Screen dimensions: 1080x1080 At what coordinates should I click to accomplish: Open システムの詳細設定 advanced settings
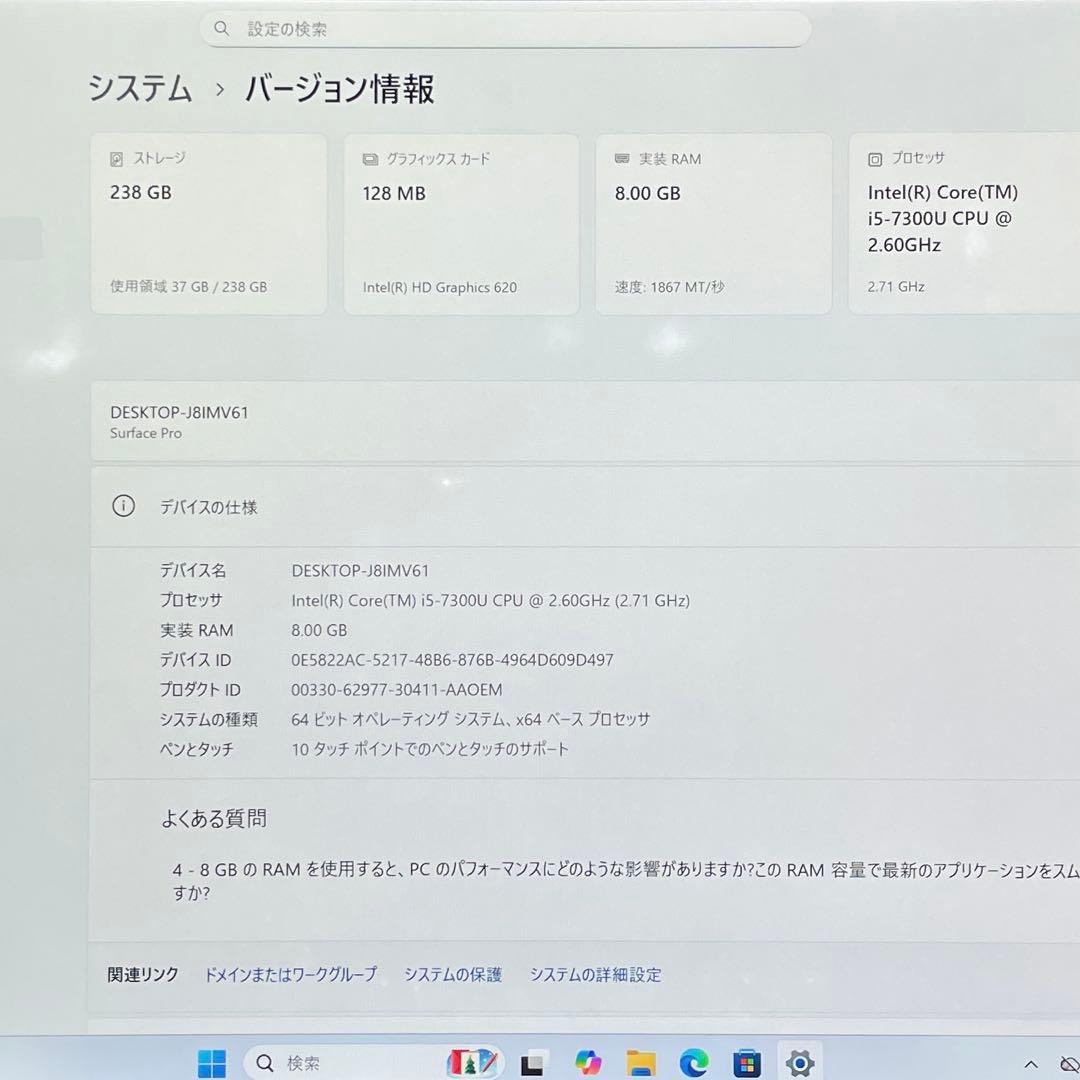tap(596, 974)
